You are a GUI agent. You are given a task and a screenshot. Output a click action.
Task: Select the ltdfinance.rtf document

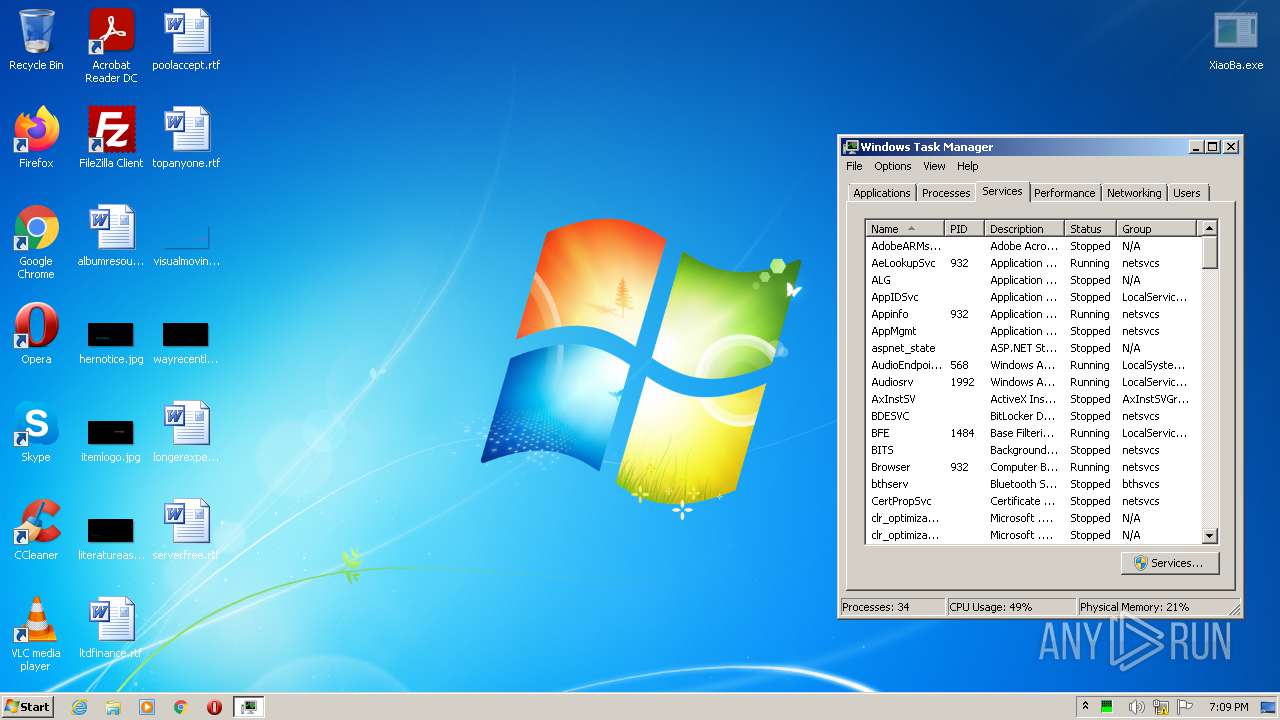[x=111, y=628]
